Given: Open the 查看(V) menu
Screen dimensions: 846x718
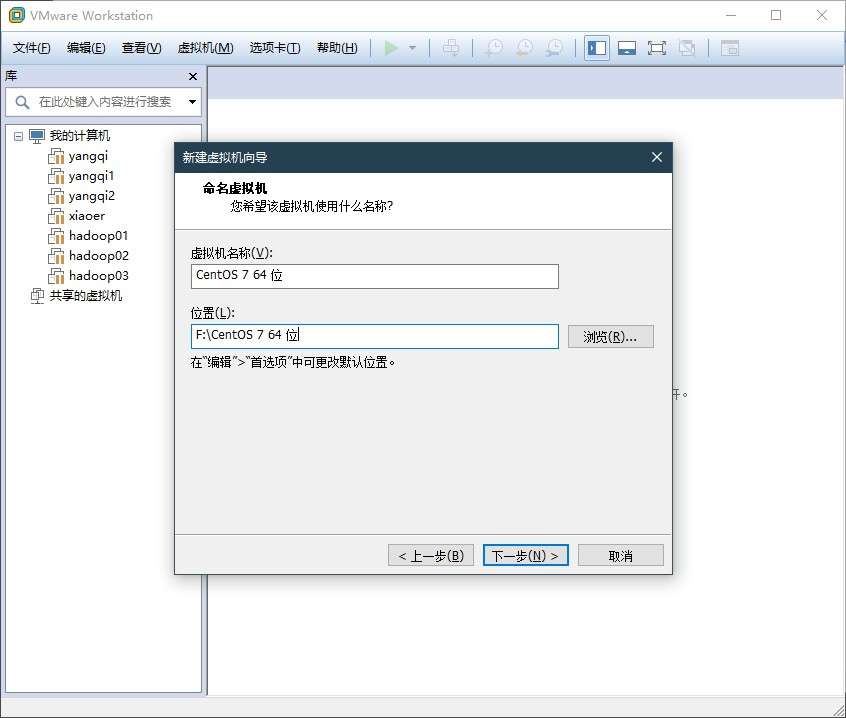Looking at the screenshot, I should [141, 48].
